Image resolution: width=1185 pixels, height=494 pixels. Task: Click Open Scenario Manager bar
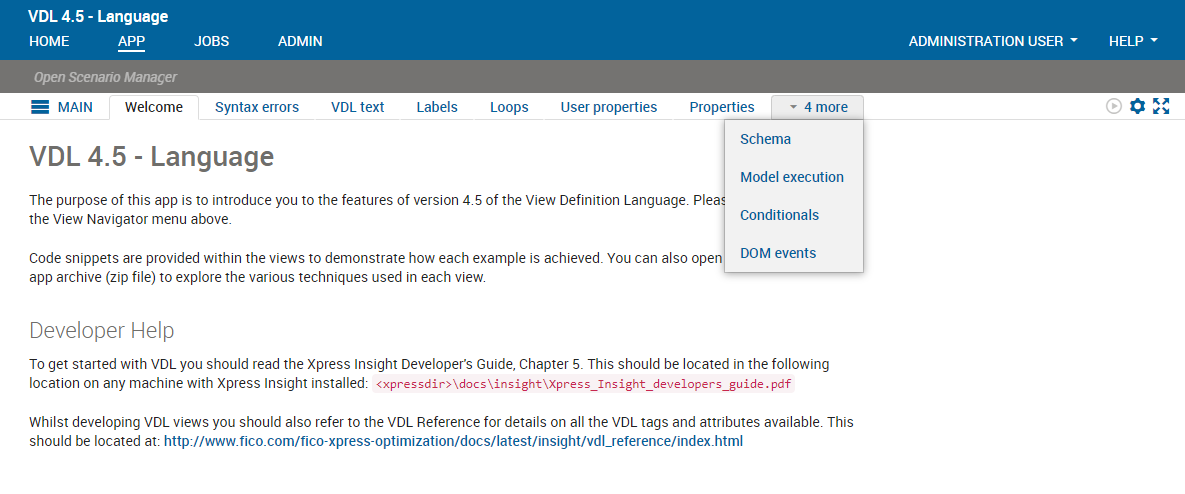point(105,77)
